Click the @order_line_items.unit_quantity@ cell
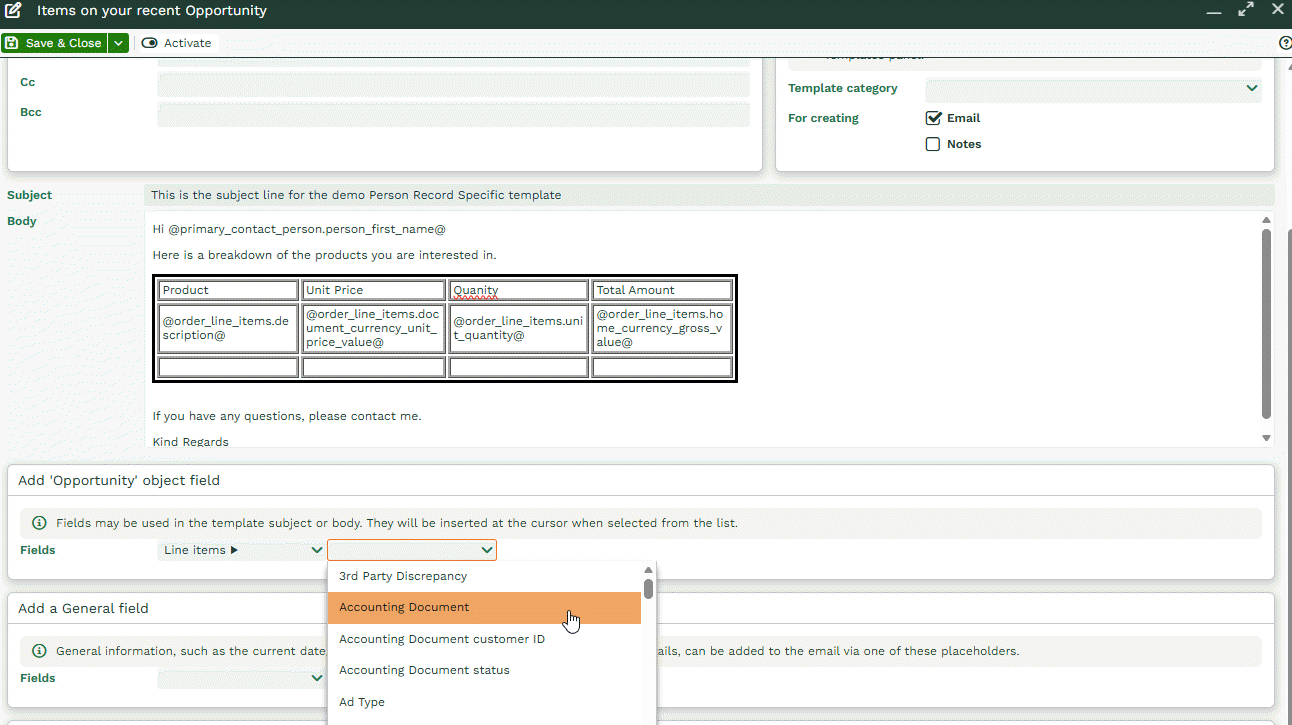The image size is (1292, 725). click(x=518, y=329)
